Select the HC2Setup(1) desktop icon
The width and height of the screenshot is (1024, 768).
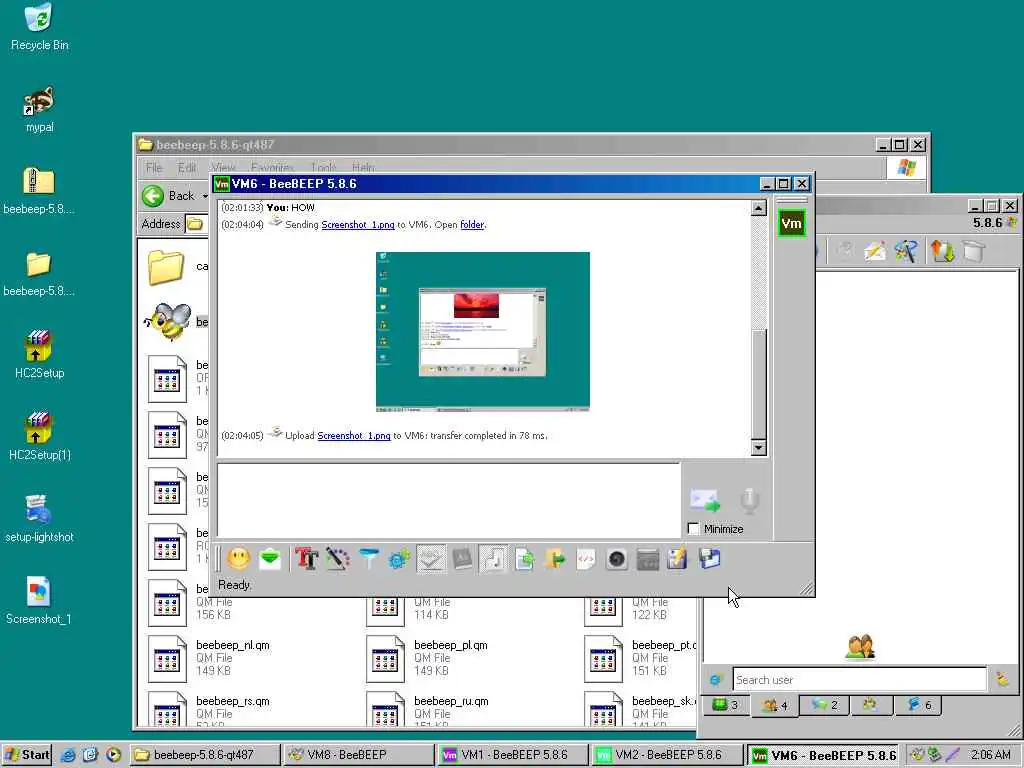point(39,437)
